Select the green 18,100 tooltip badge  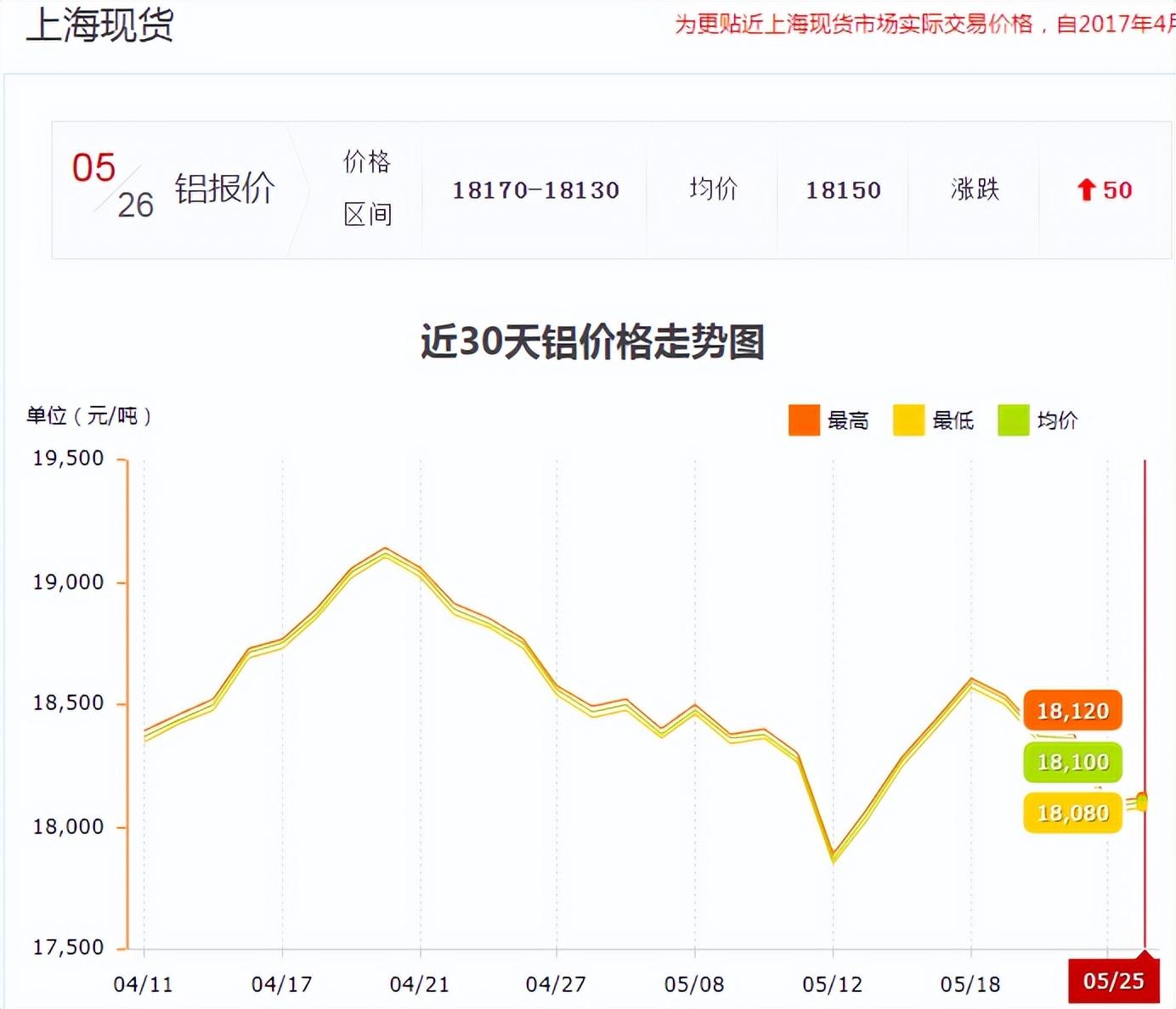[1073, 762]
